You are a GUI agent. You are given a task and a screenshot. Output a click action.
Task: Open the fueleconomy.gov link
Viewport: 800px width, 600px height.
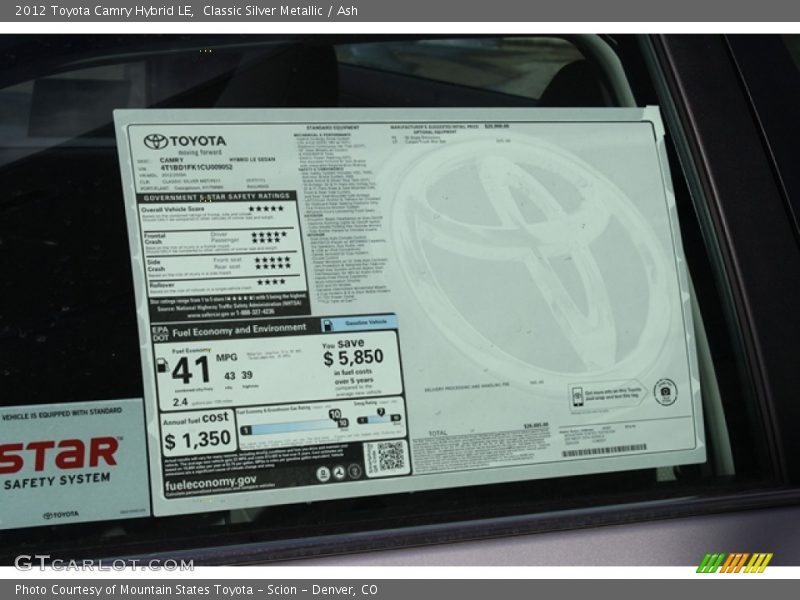(210, 483)
